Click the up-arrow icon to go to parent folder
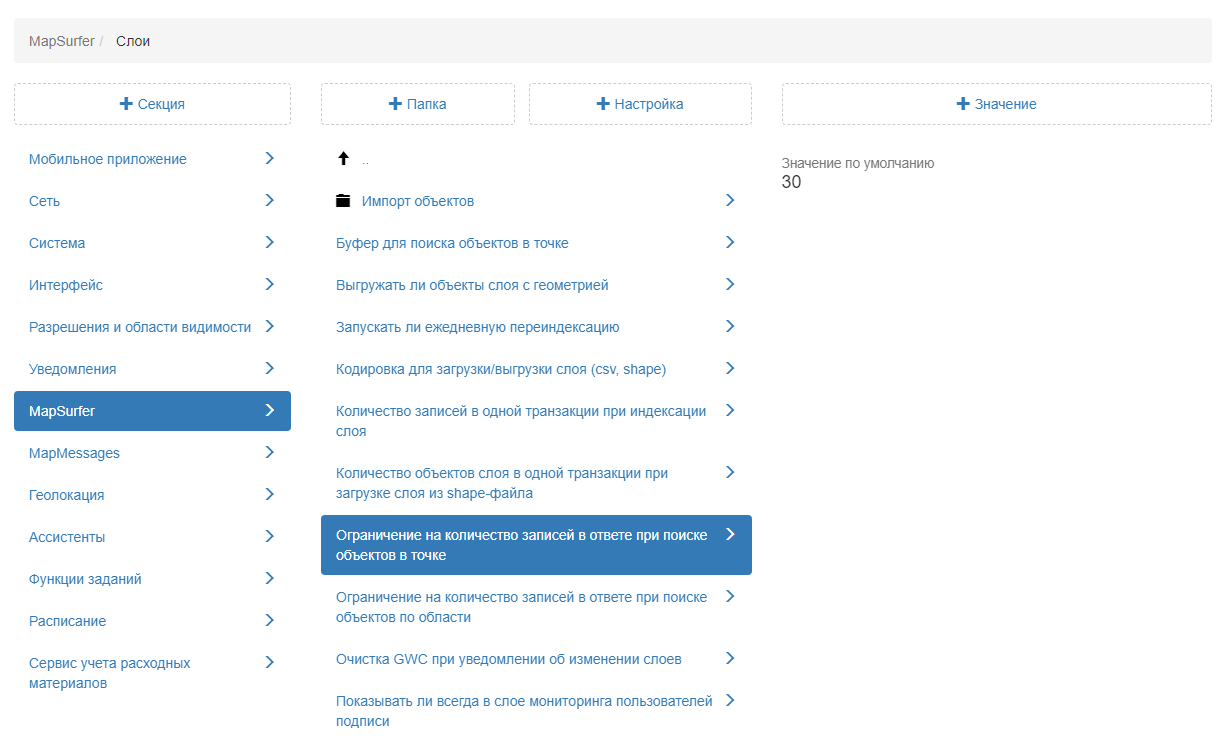 [x=343, y=158]
